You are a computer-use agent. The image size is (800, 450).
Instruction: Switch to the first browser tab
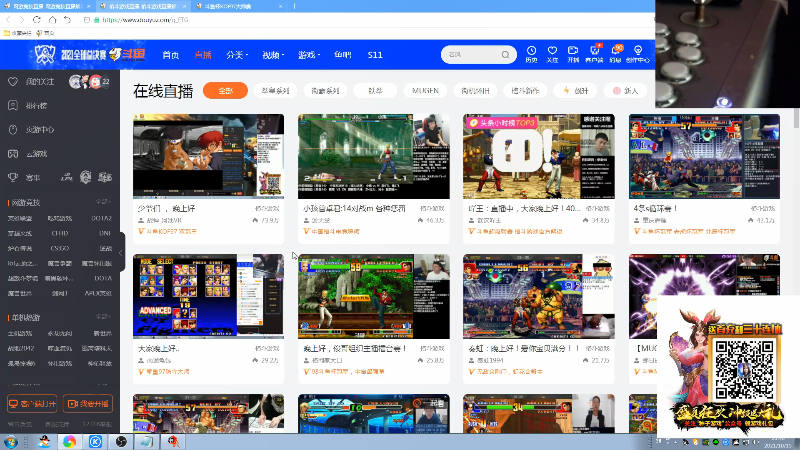(x=46, y=6)
